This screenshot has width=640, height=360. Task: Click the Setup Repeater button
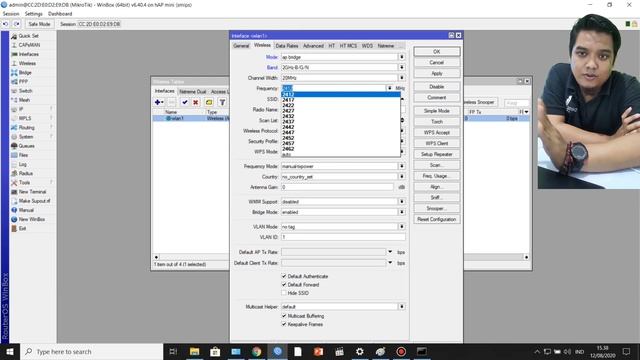[436, 154]
